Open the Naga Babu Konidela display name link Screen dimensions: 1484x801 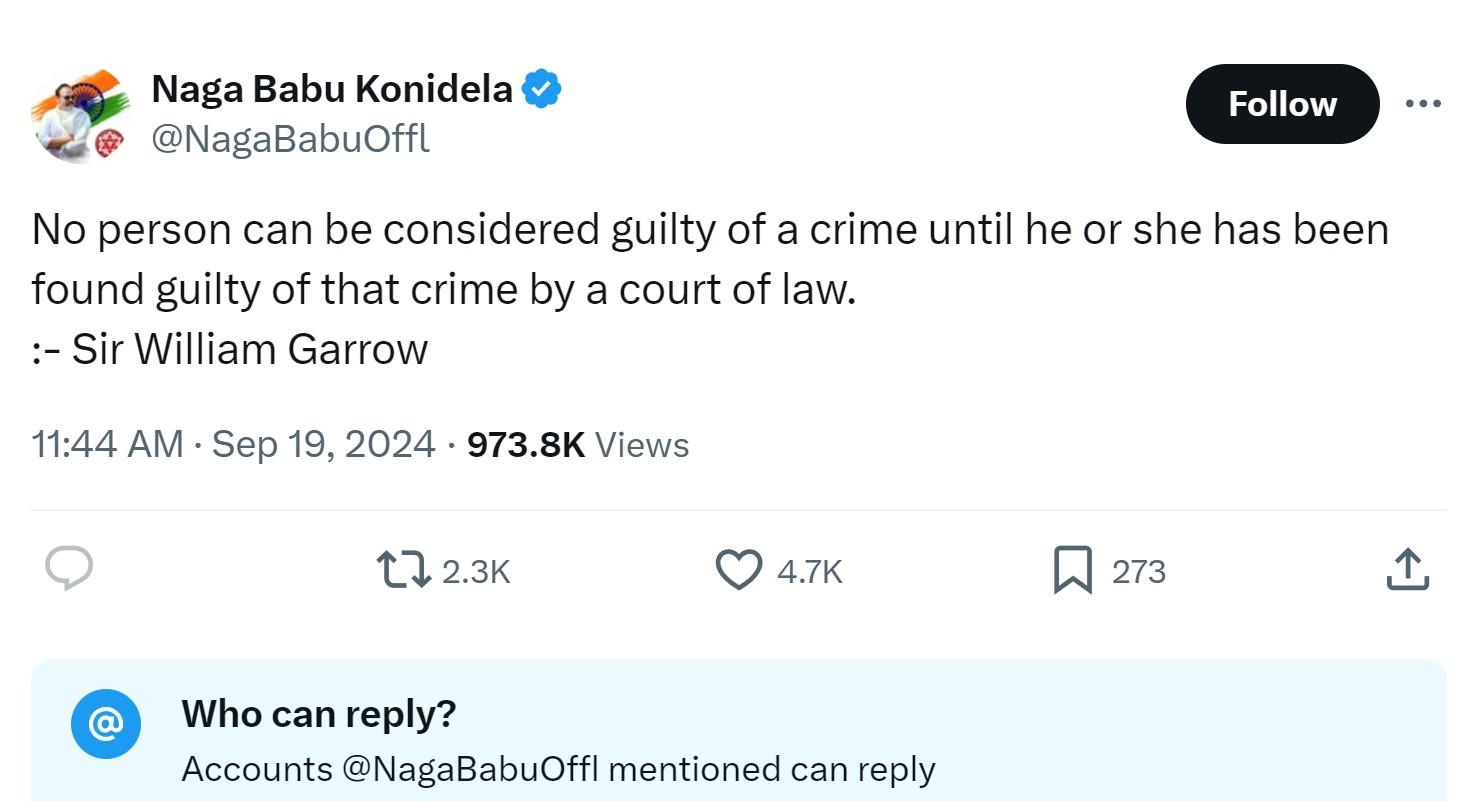click(x=332, y=90)
